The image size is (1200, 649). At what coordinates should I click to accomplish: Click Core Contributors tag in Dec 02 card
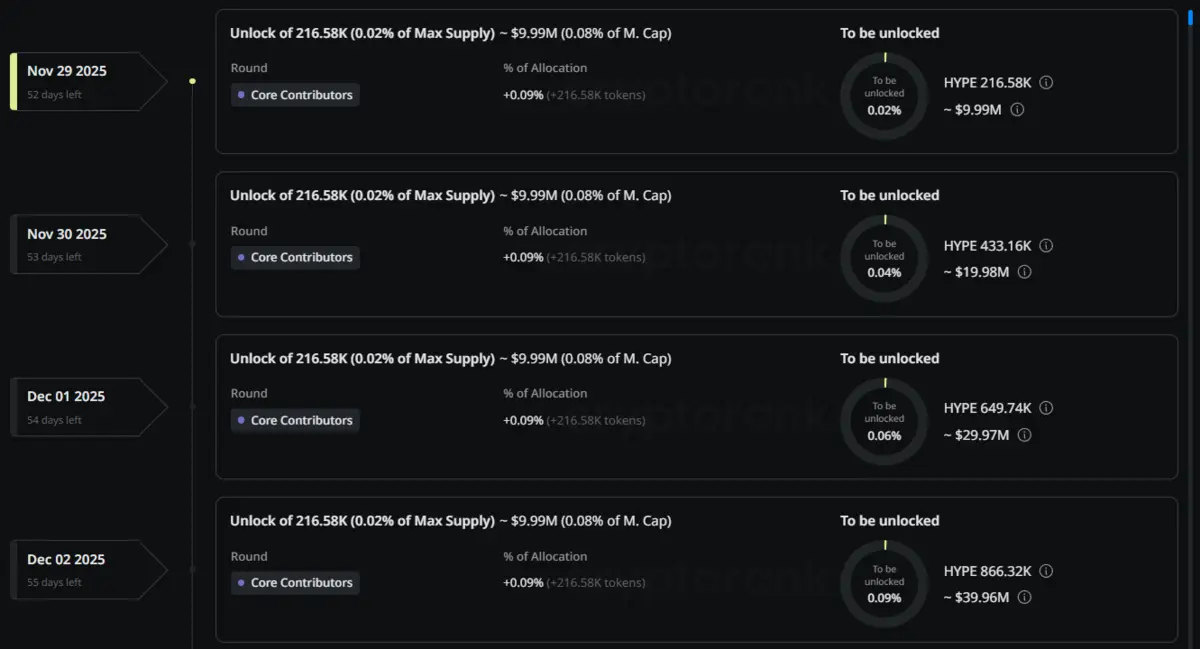pos(294,582)
